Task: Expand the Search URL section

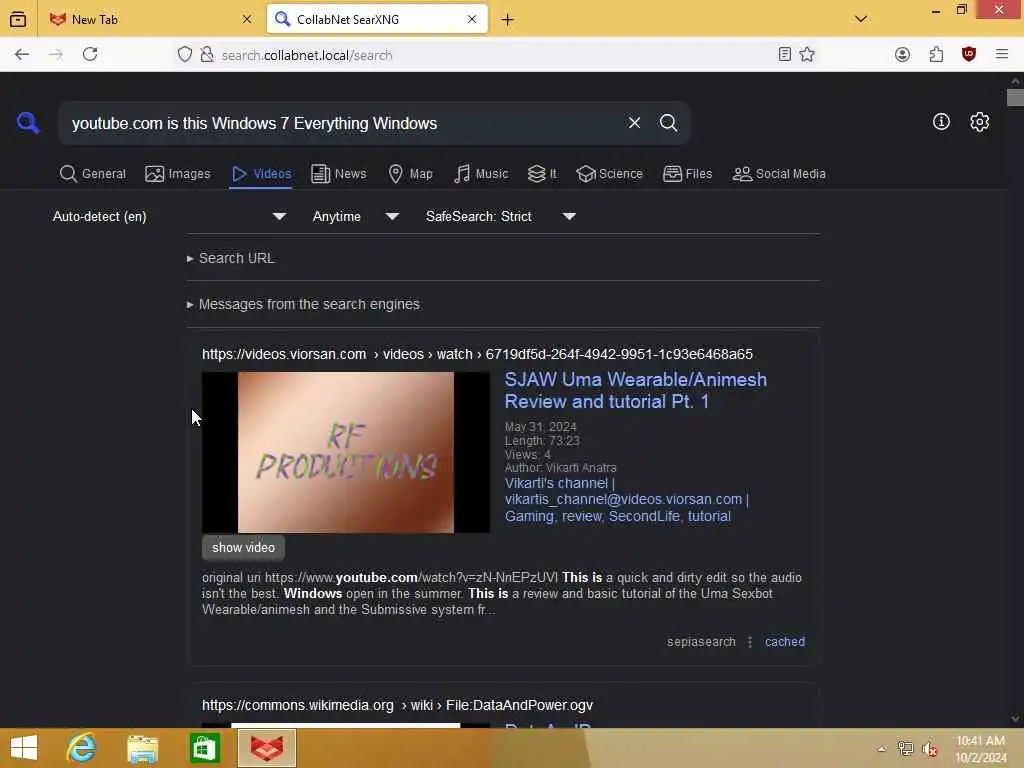Action: [231, 258]
